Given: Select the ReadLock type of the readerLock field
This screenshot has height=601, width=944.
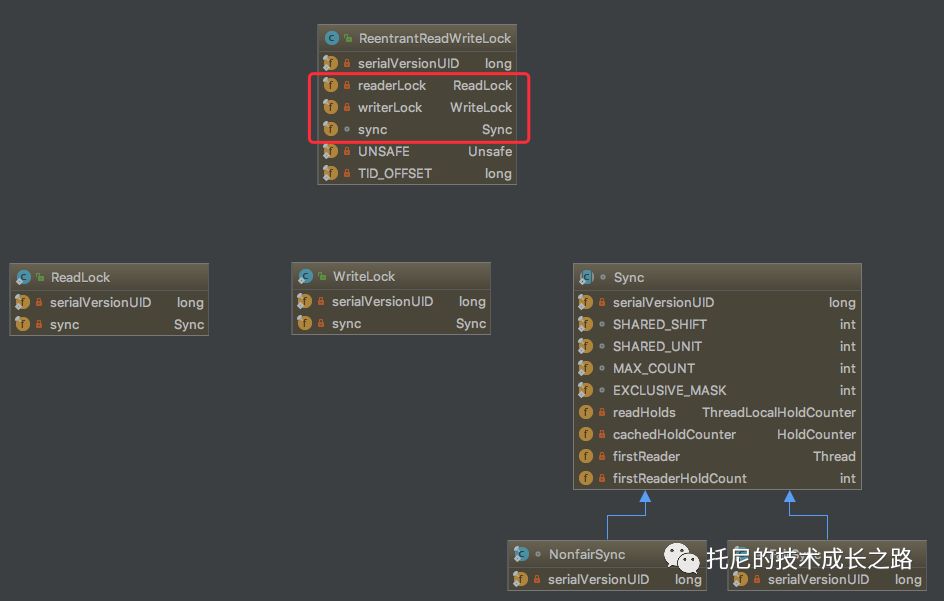Looking at the screenshot, I should point(482,86).
